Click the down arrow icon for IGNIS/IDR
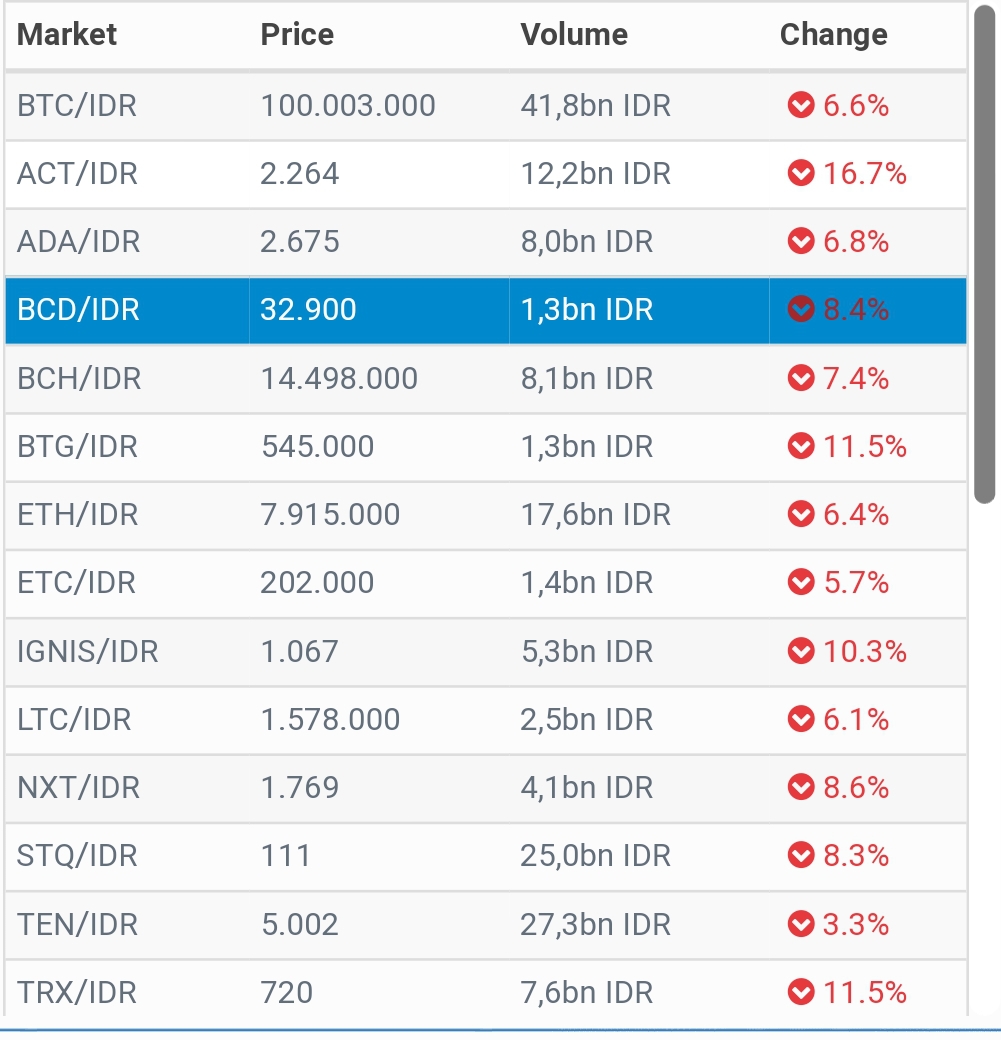 801,651
